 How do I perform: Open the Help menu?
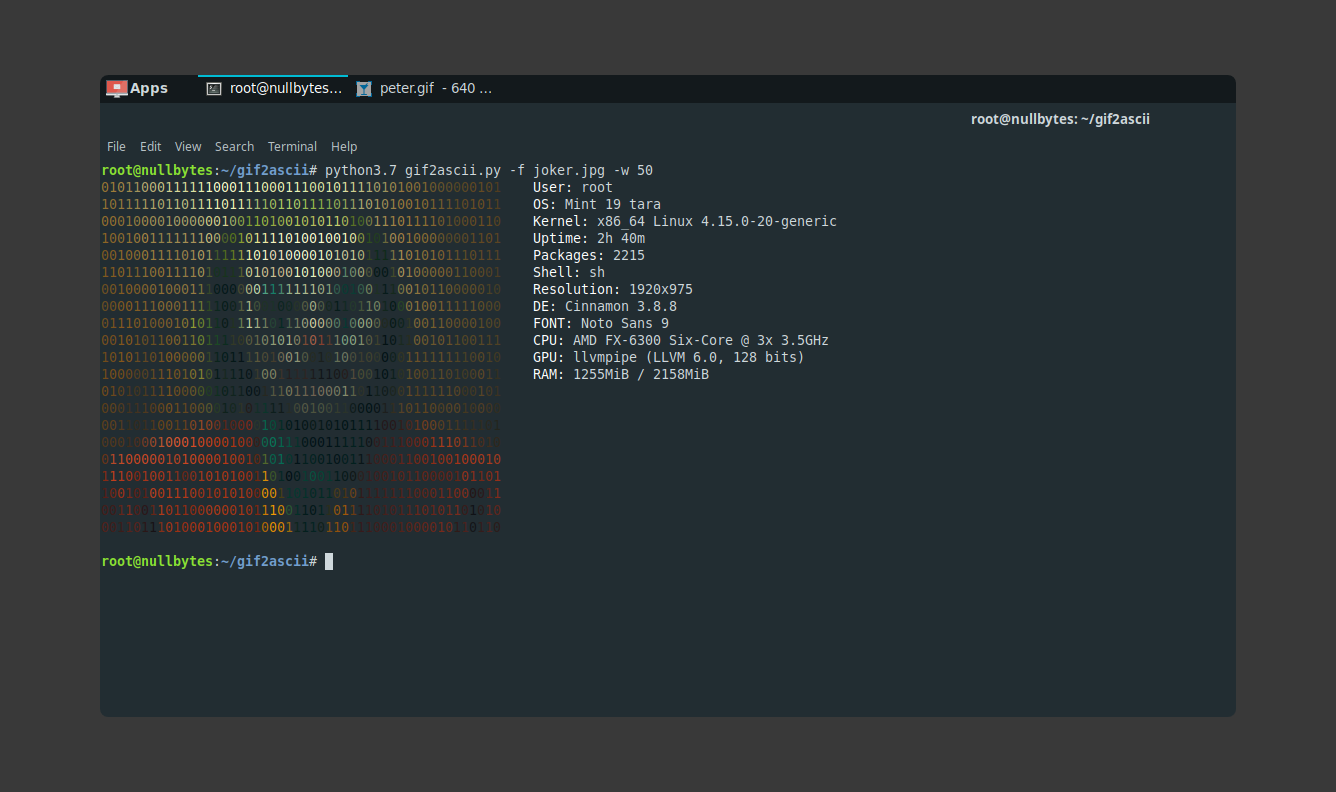click(x=344, y=146)
